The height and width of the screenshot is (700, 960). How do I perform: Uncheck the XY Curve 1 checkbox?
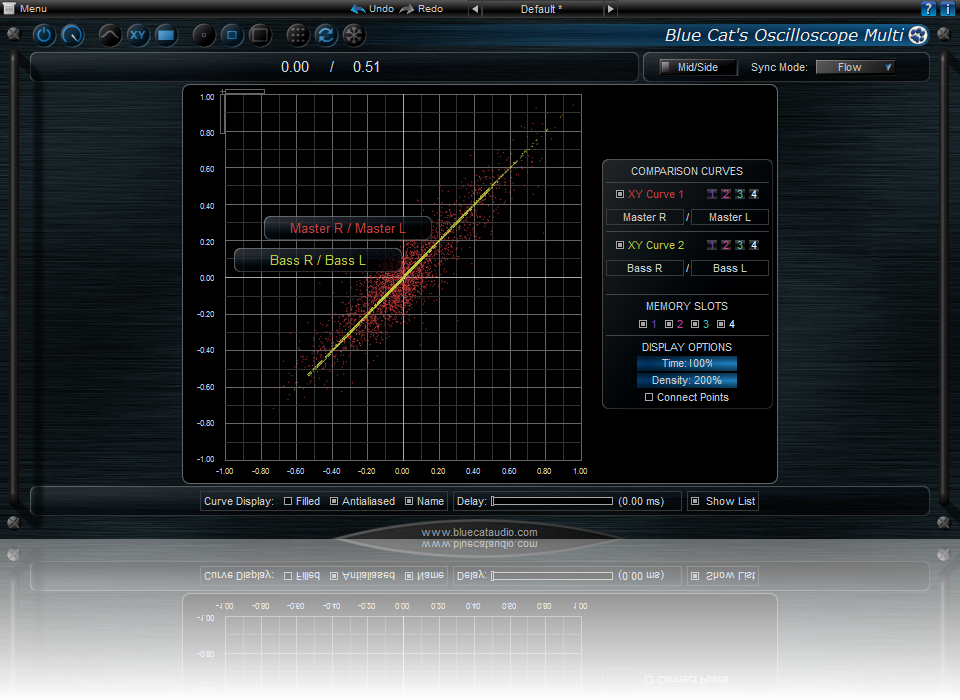pos(620,194)
